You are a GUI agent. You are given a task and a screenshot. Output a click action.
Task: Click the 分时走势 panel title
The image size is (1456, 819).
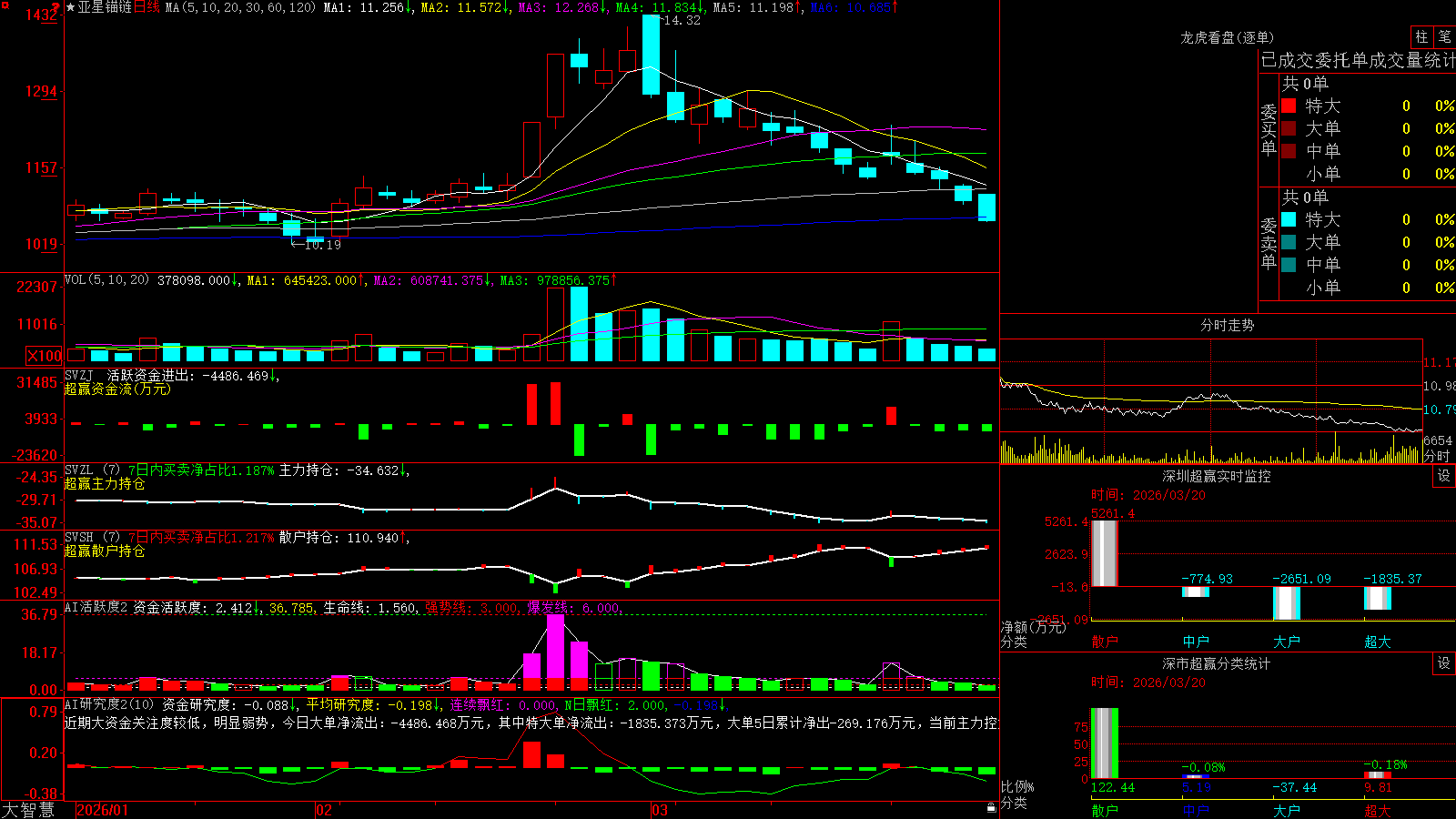[1227, 325]
